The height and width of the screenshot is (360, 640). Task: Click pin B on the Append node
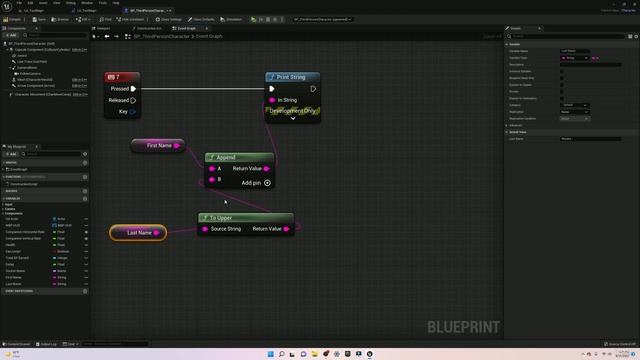(212, 179)
